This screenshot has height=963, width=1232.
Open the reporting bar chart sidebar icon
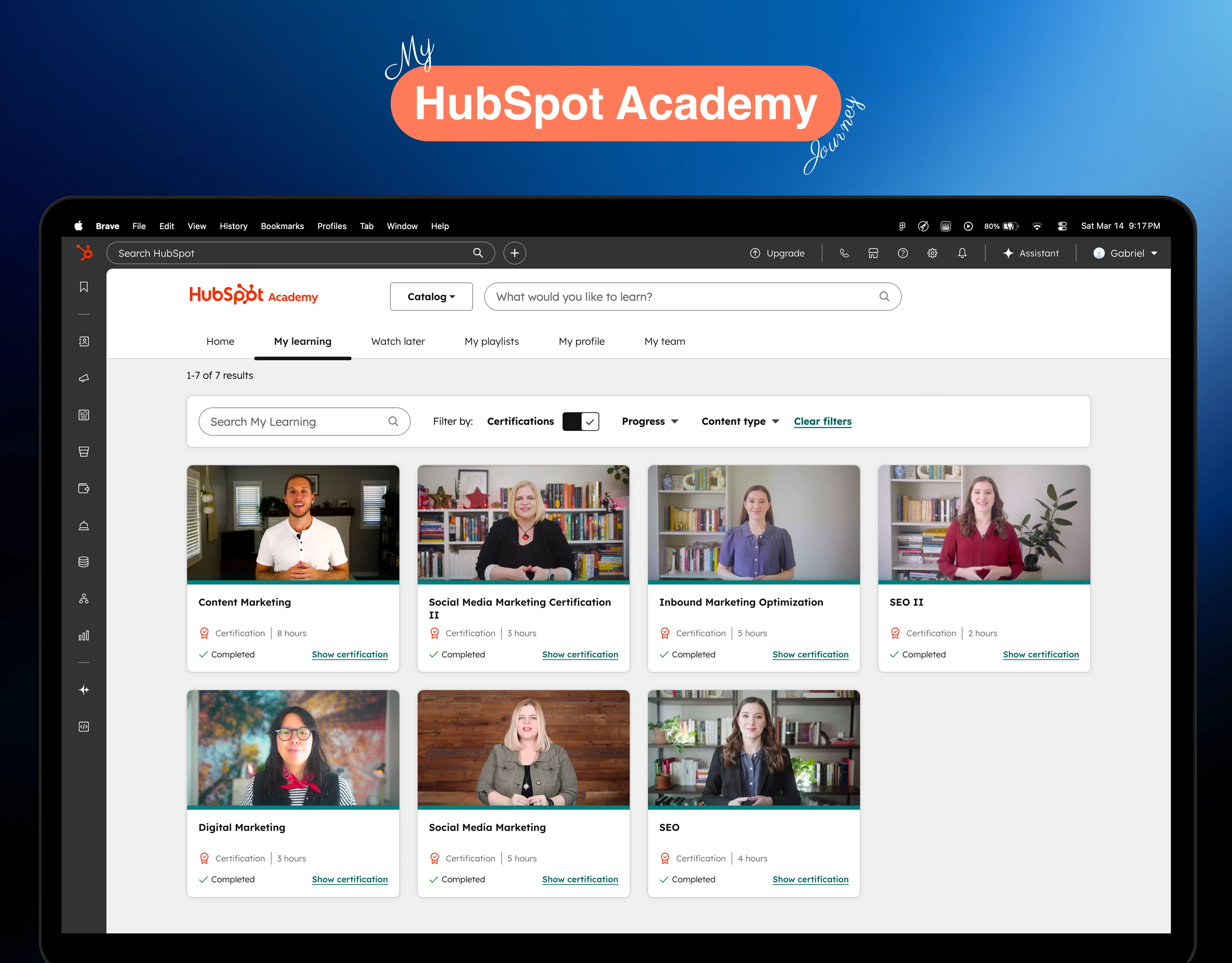(x=84, y=635)
